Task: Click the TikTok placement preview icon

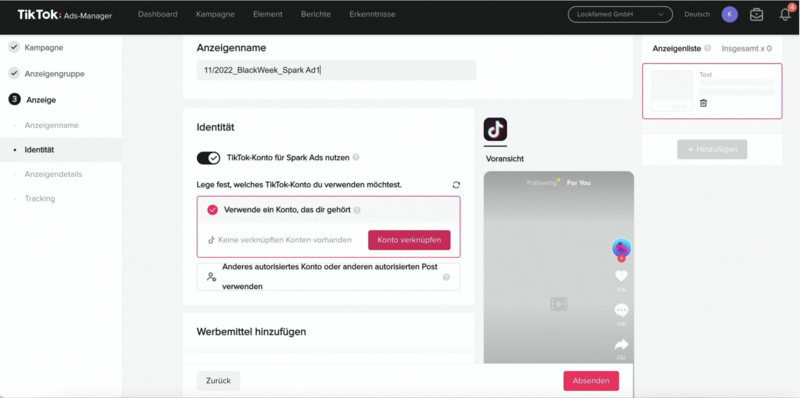Action: 495,130
